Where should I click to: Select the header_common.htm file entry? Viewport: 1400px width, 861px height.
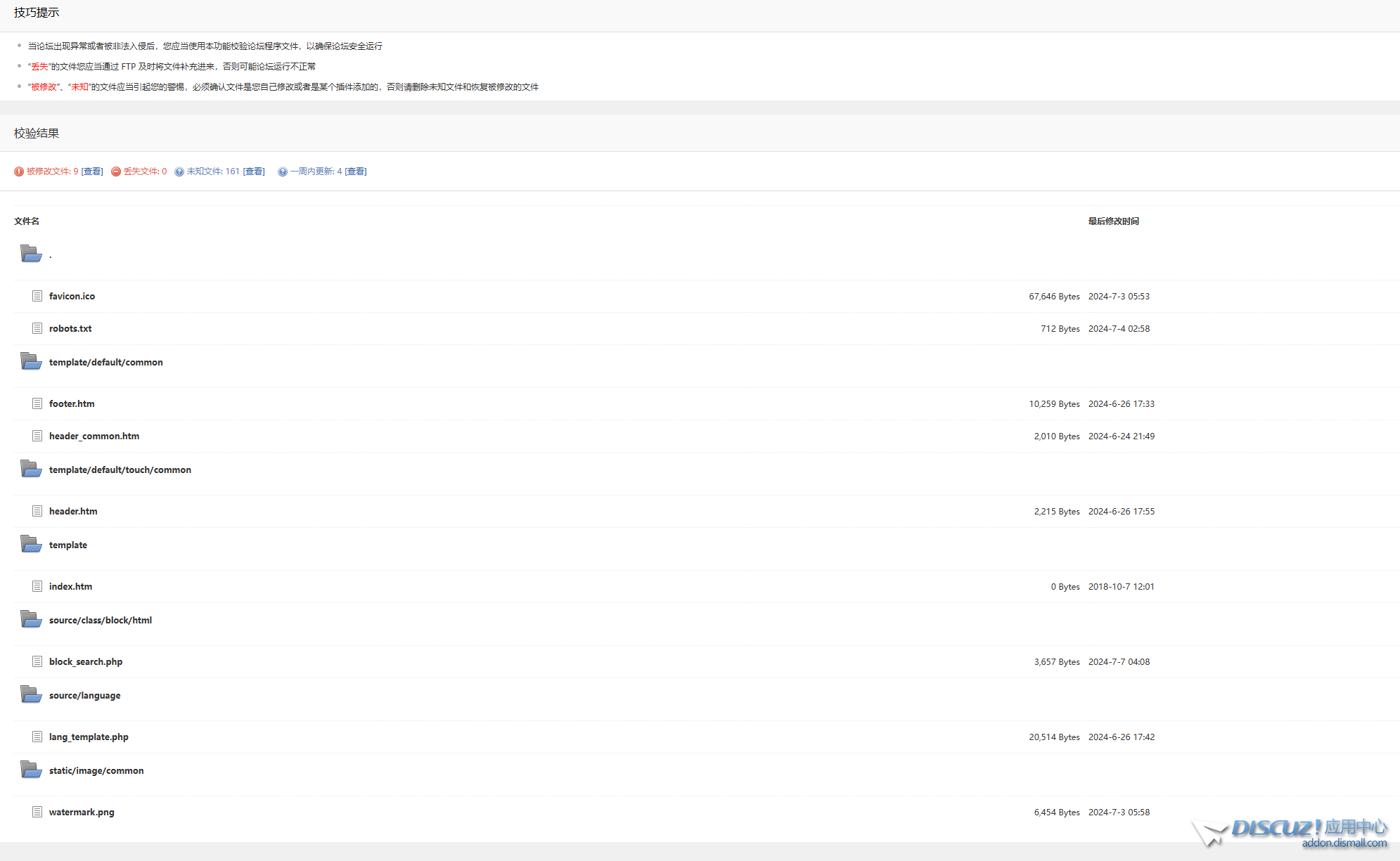point(94,436)
